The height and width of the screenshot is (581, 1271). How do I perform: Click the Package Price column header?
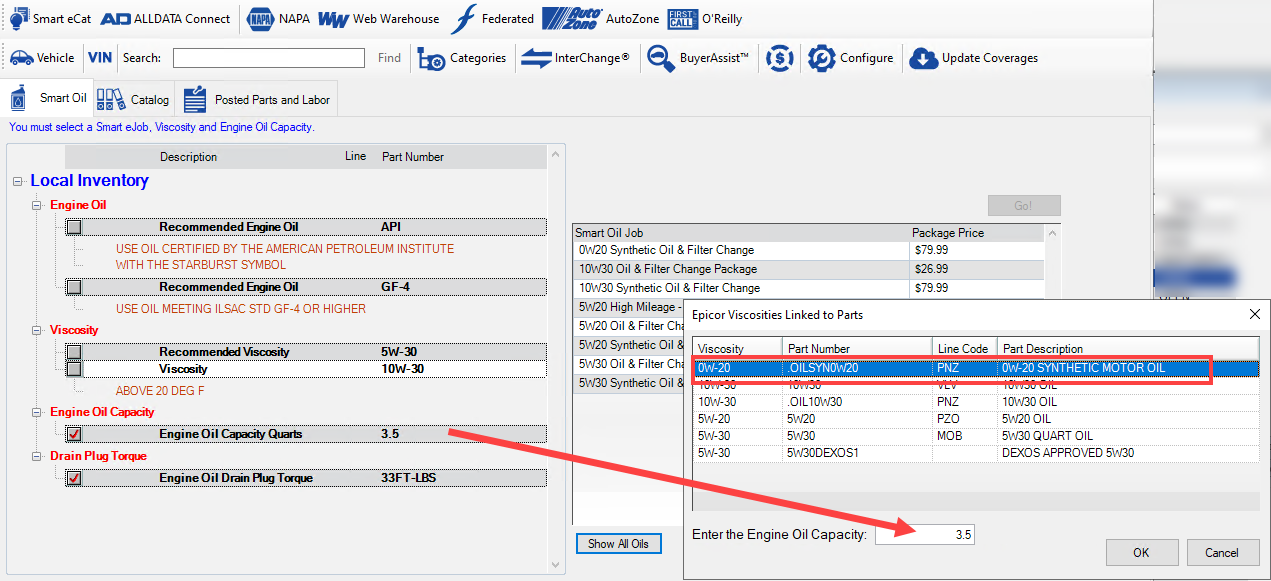(977, 233)
